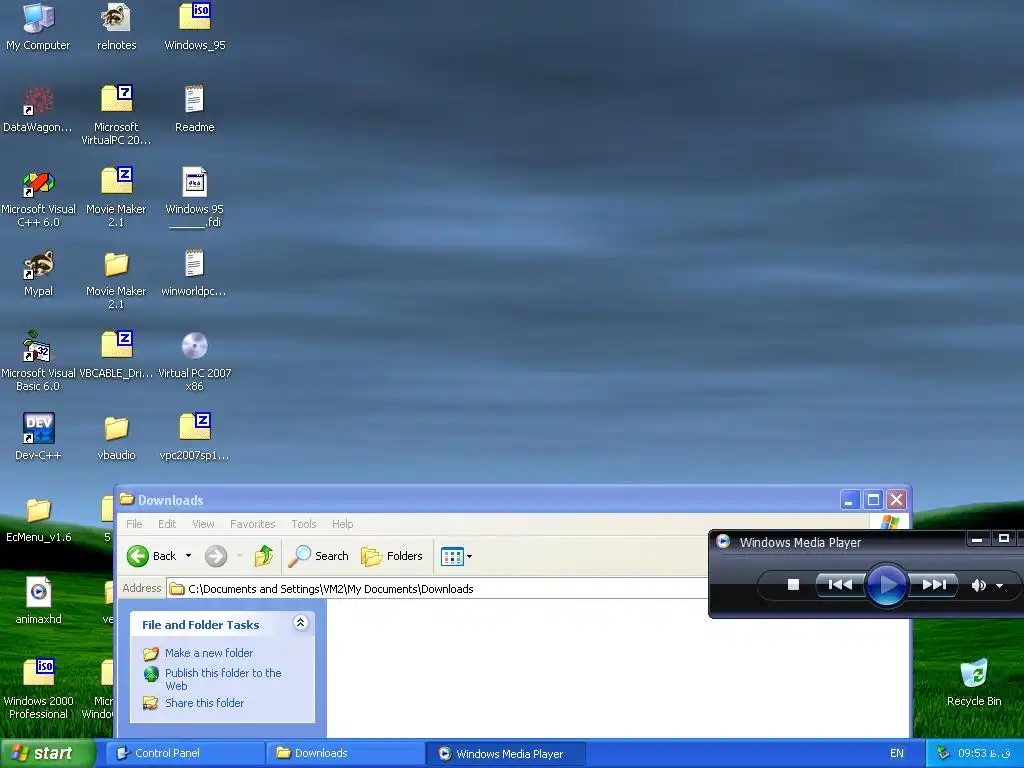The height and width of the screenshot is (768, 1024).
Task: Skip to next track in Media Player
Action: click(934, 584)
